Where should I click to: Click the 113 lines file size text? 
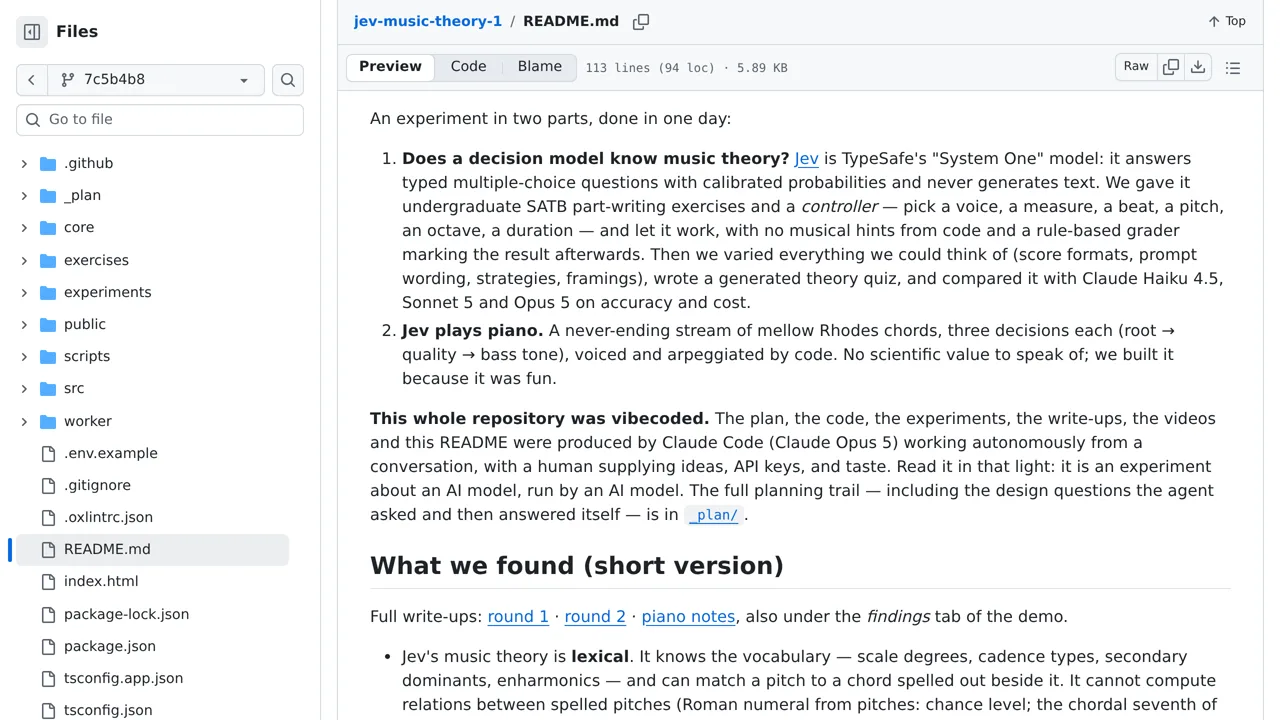pos(686,68)
